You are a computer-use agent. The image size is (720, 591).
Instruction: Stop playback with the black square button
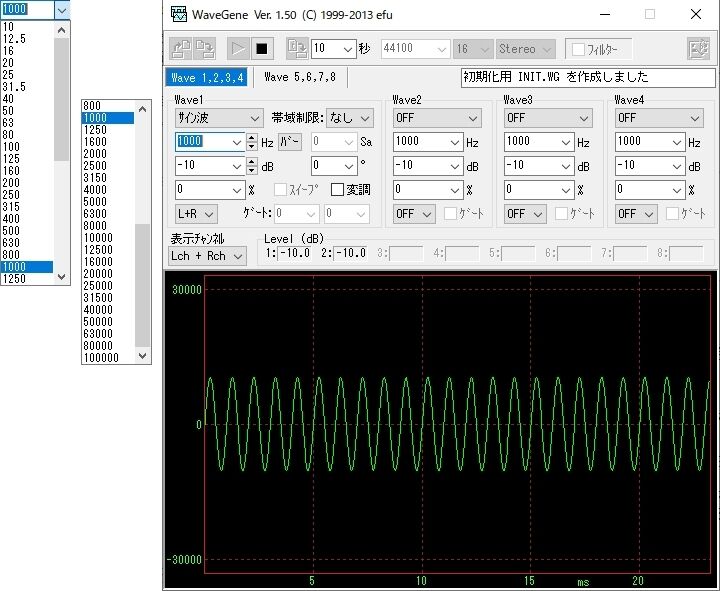tap(262, 49)
